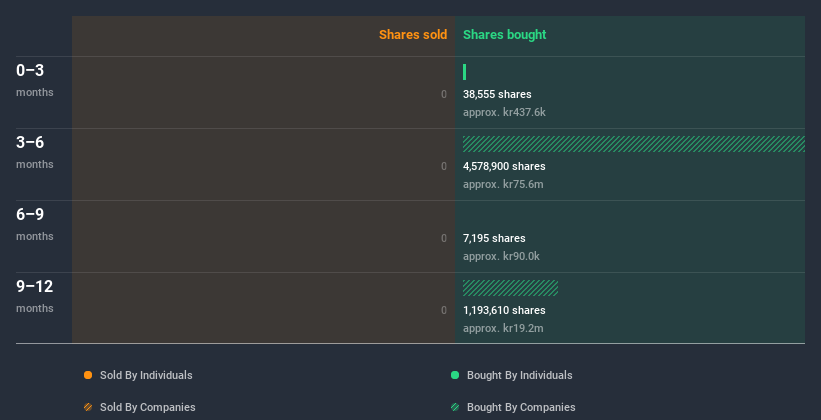Image resolution: width=821 pixels, height=420 pixels.
Task: Click the 9–12 months row label
Action: 35,296
